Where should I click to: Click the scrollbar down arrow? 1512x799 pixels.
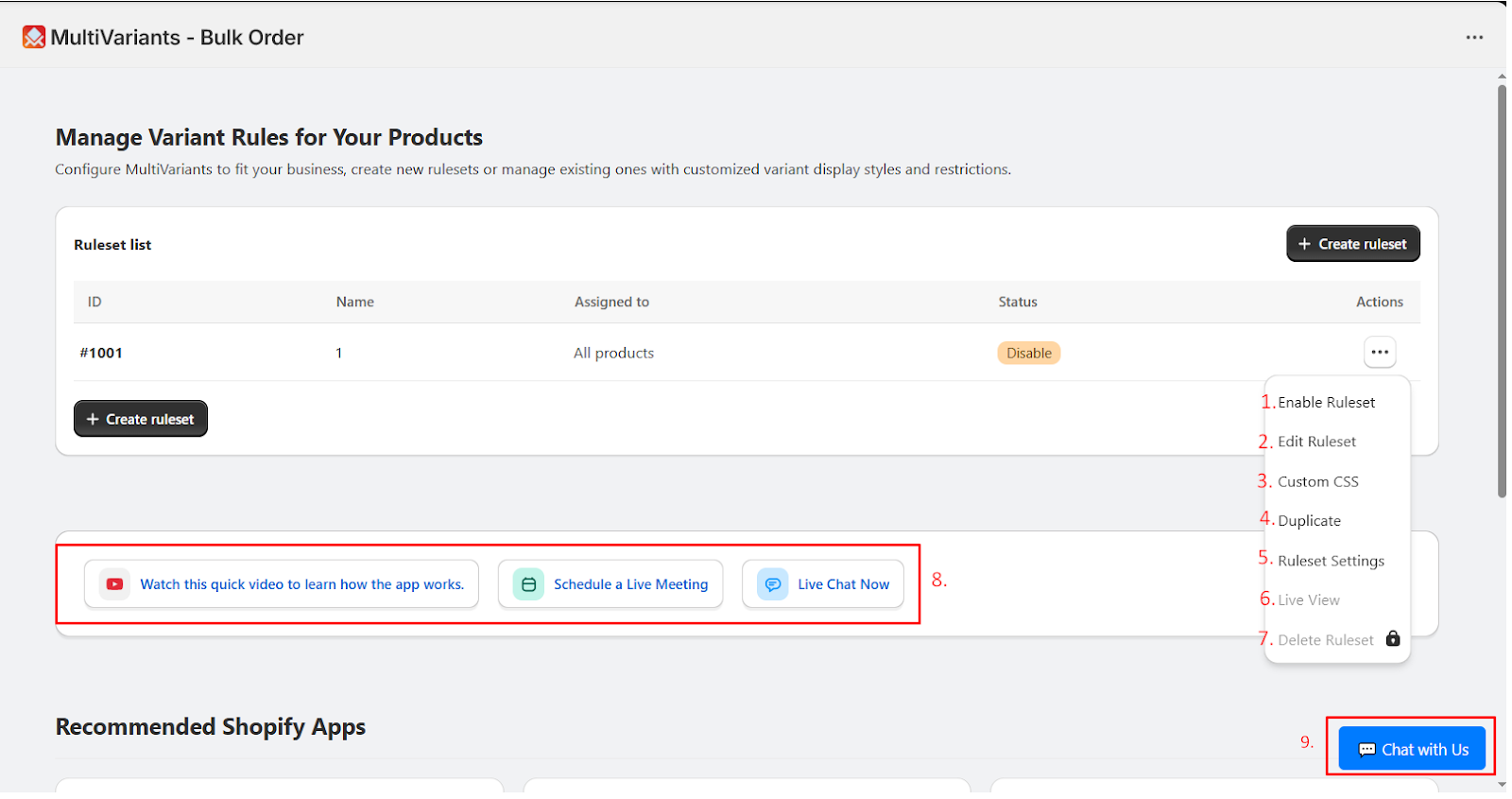point(1502,785)
